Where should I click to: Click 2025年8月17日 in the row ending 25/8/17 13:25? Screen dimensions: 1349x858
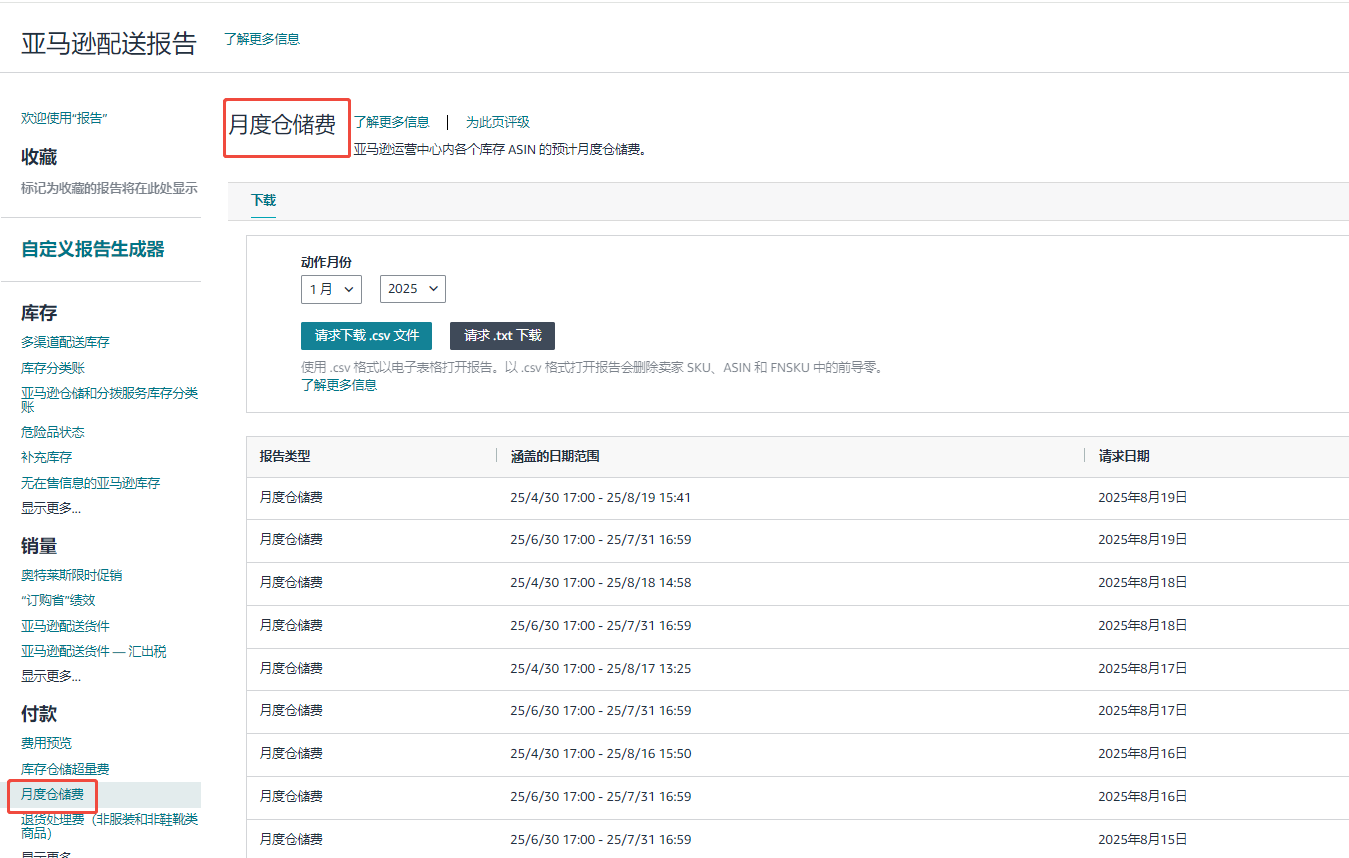point(1142,668)
